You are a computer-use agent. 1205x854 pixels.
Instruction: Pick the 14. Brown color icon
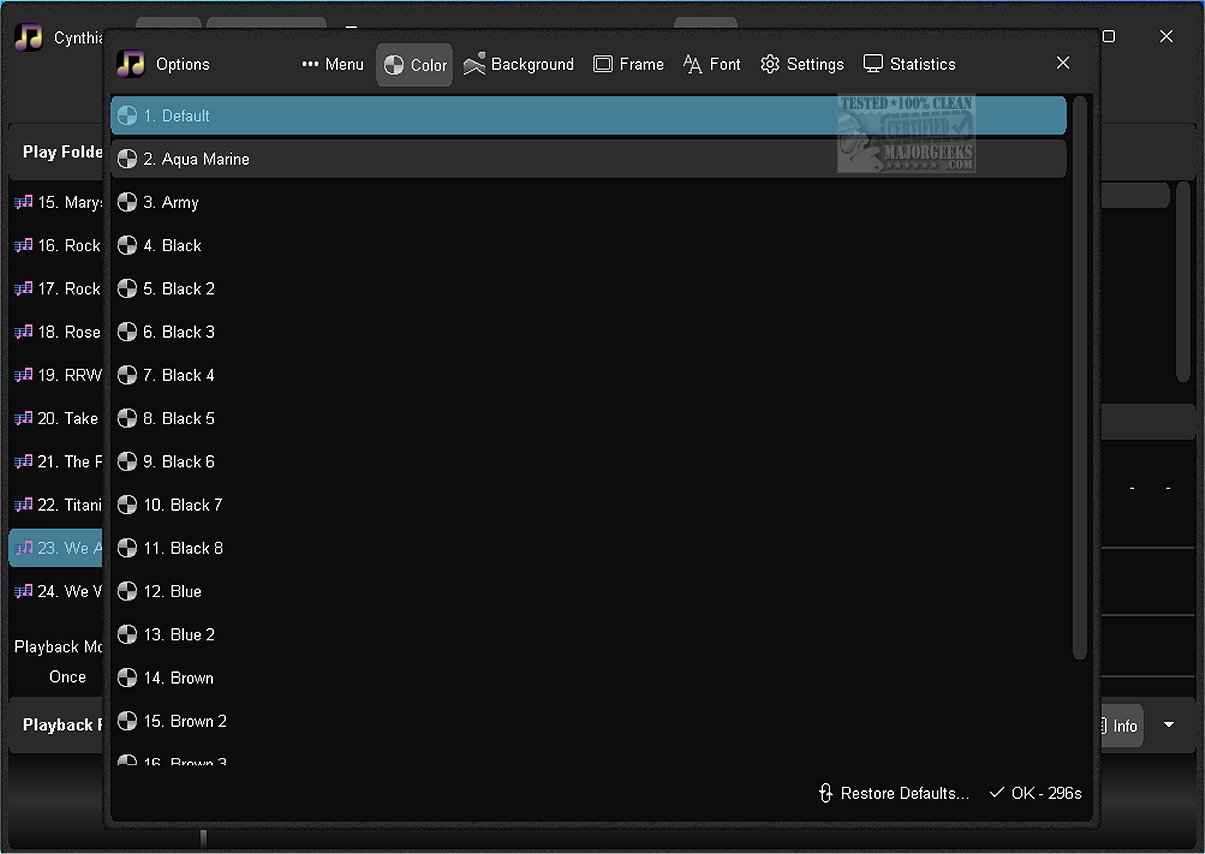tap(127, 678)
